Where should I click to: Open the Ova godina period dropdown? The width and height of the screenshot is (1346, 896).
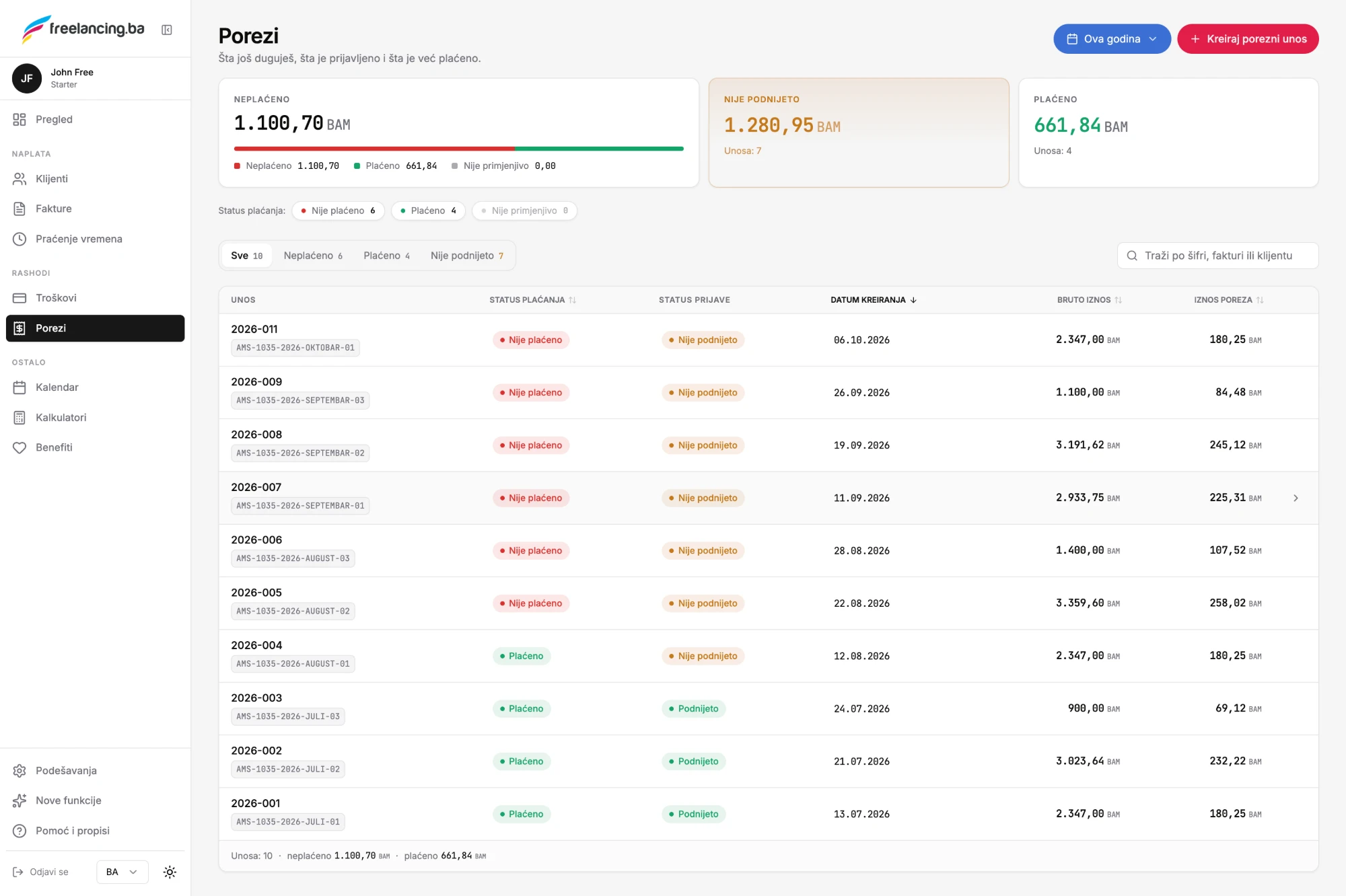[x=1112, y=39]
